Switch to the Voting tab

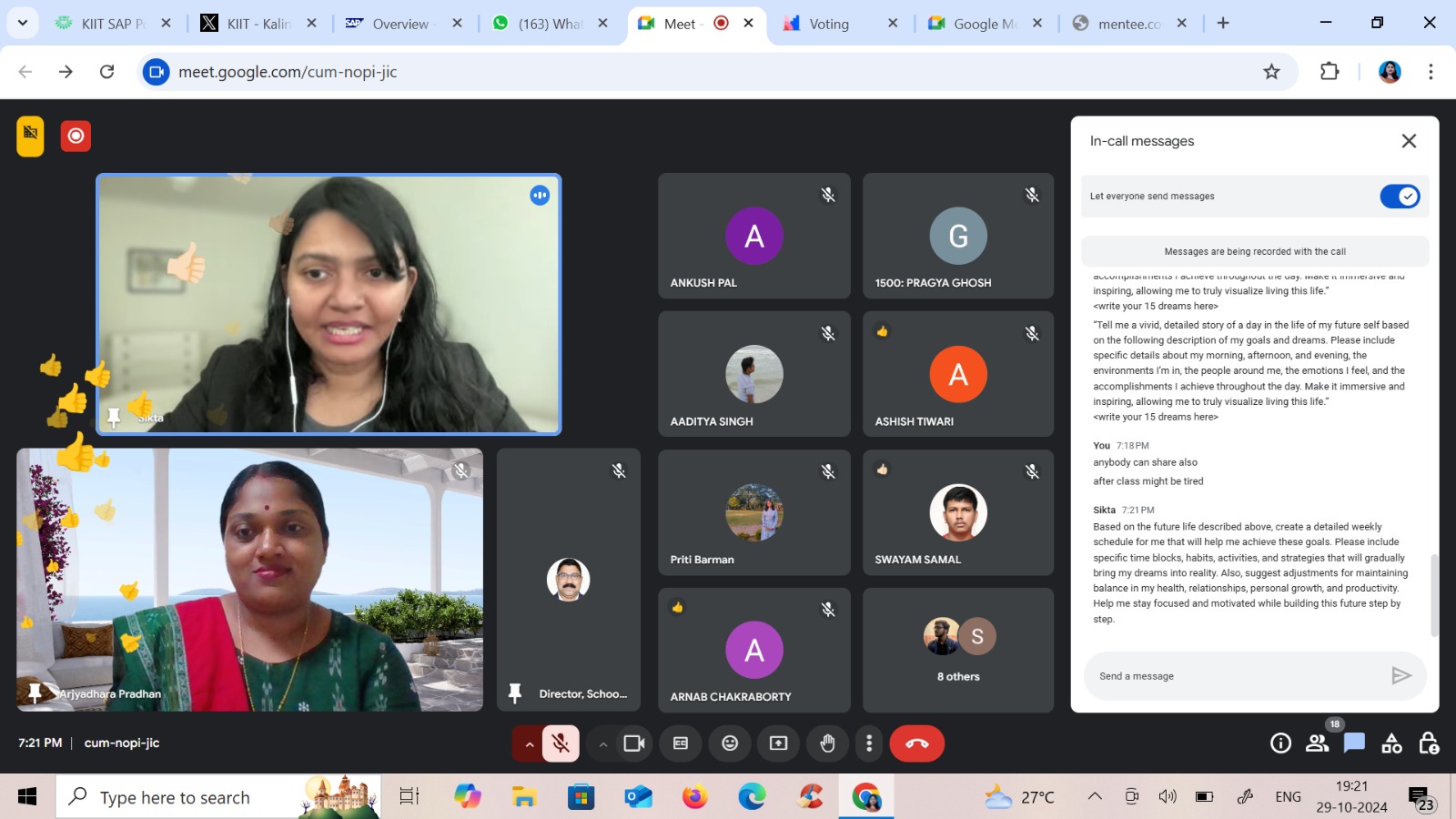pyautogui.click(x=828, y=24)
